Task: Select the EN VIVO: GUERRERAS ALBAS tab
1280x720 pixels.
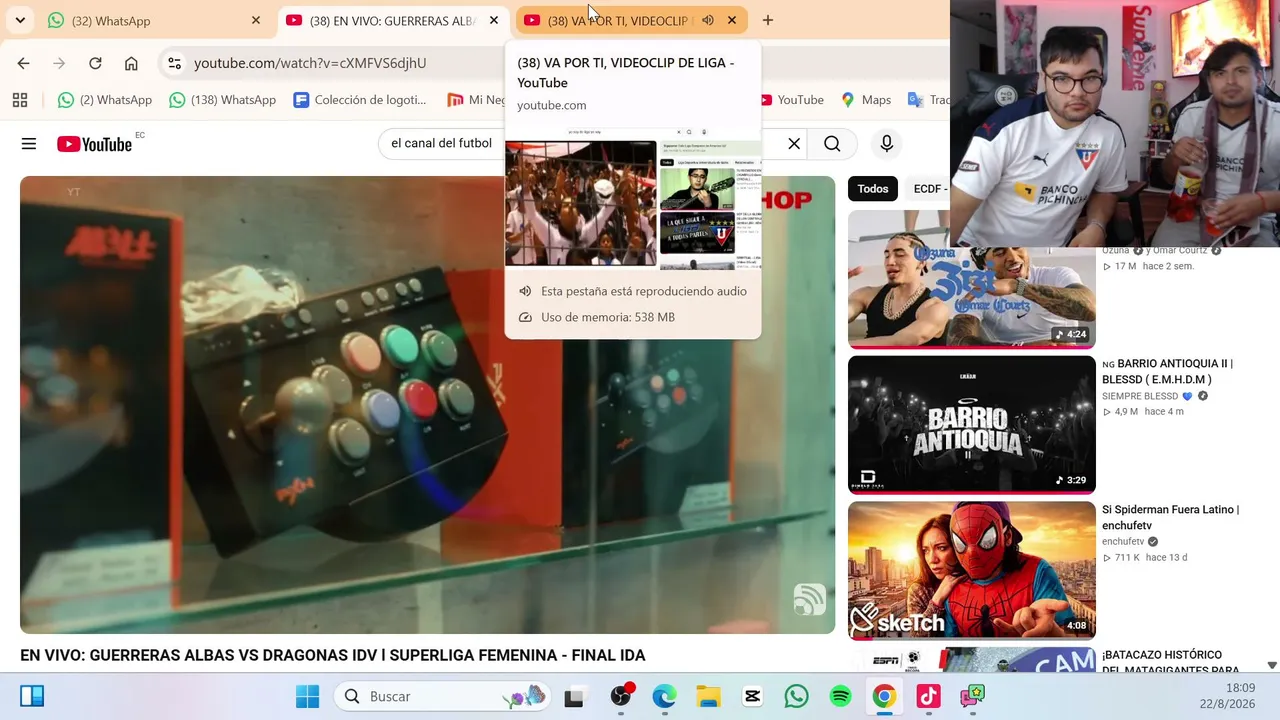Action: 393,20
